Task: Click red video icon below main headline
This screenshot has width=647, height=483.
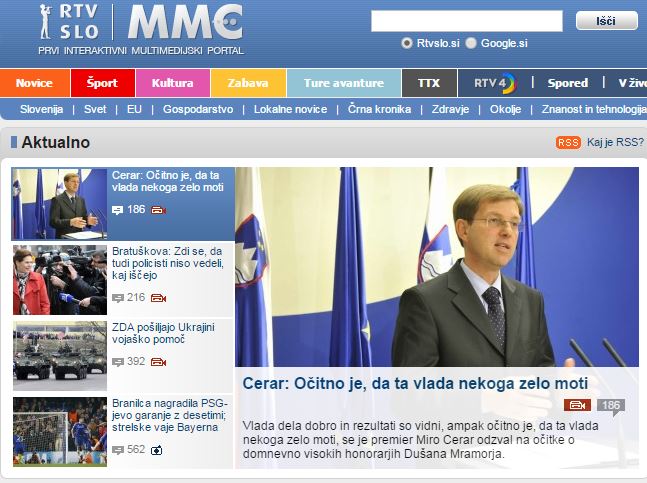Action: [x=577, y=405]
